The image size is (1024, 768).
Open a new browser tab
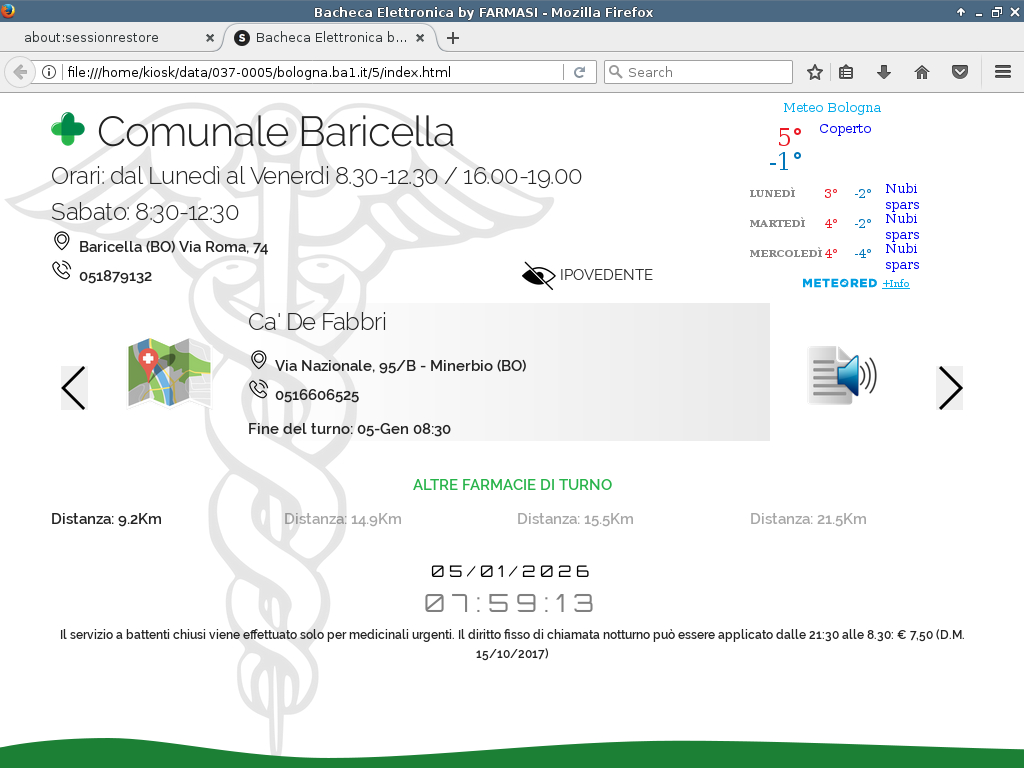[x=453, y=38]
